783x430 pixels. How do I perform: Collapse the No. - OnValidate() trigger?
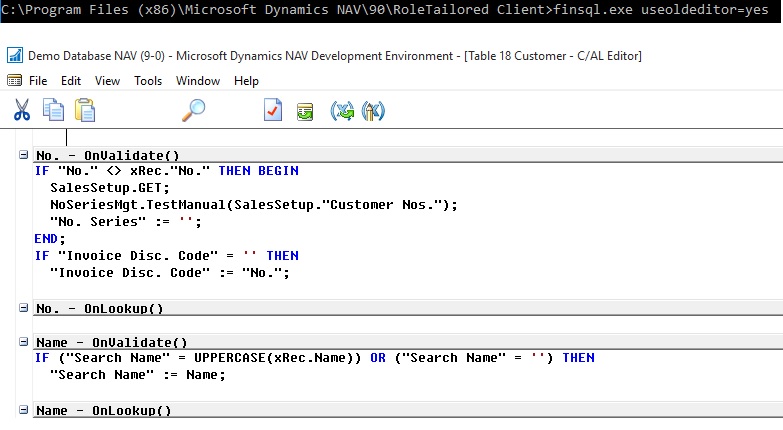(x=23, y=155)
